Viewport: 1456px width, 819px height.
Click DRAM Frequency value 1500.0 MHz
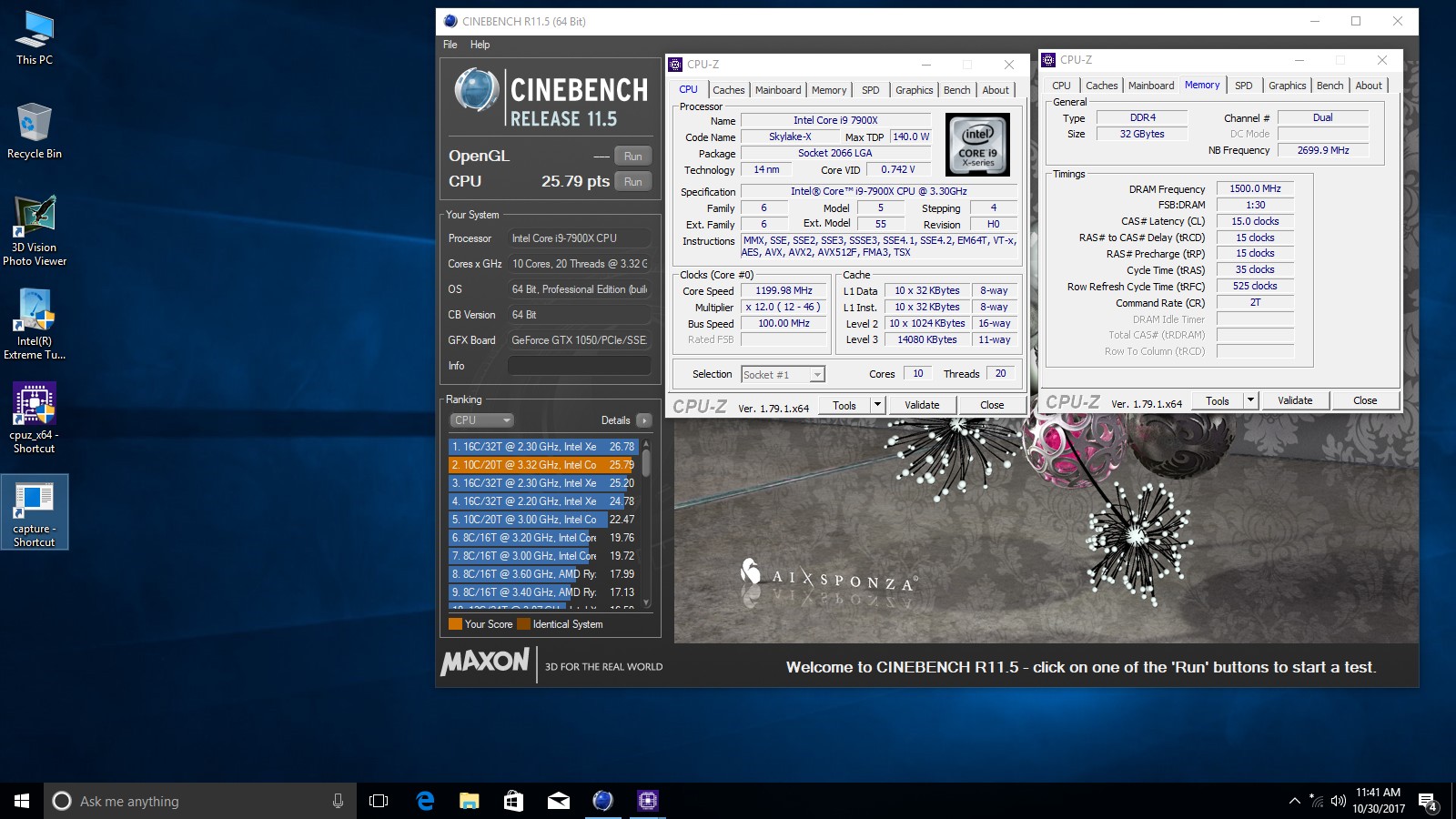pyautogui.click(x=1255, y=189)
